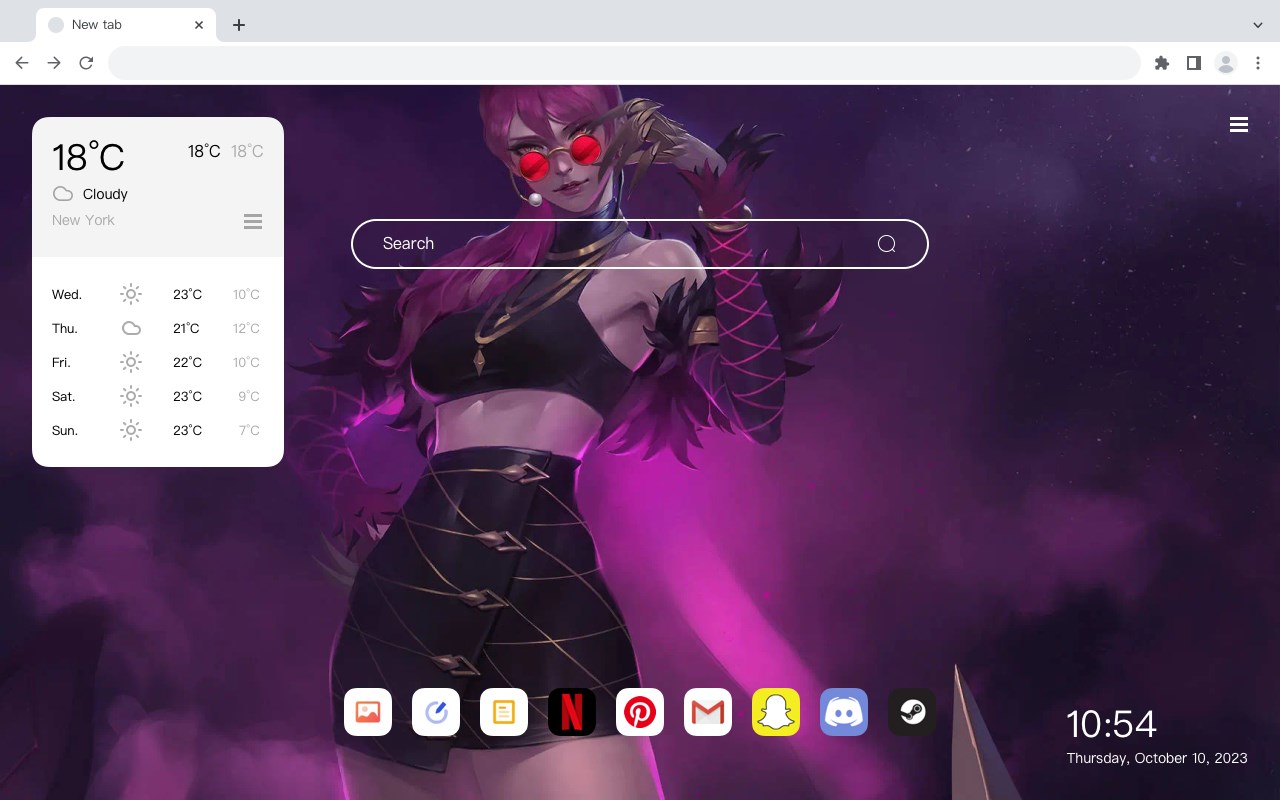Click the Fri. sun forecast icon

pyautogui.click(x=131, y=362)
